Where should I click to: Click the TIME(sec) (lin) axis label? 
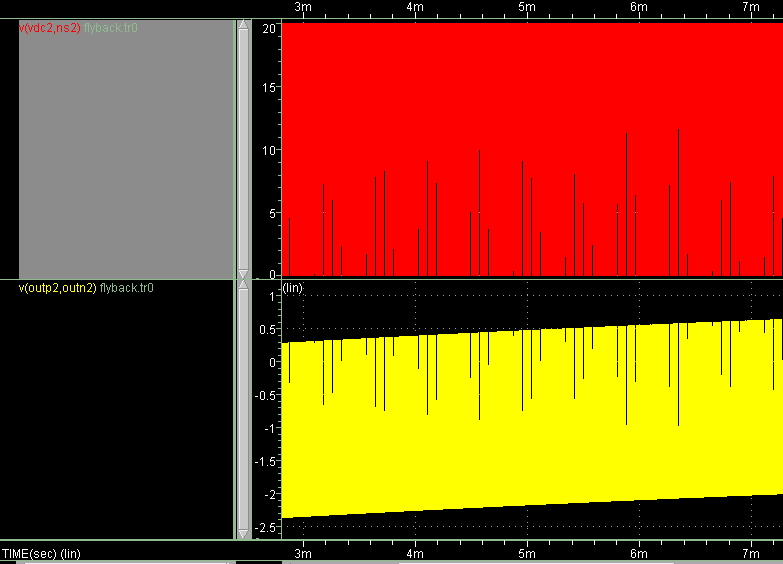[x=41, y=554]
